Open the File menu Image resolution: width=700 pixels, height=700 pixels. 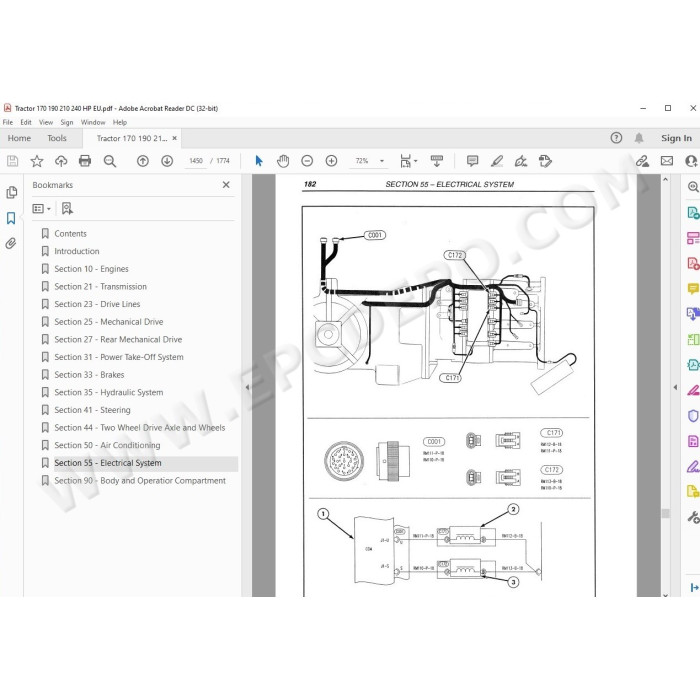(8, 122)
